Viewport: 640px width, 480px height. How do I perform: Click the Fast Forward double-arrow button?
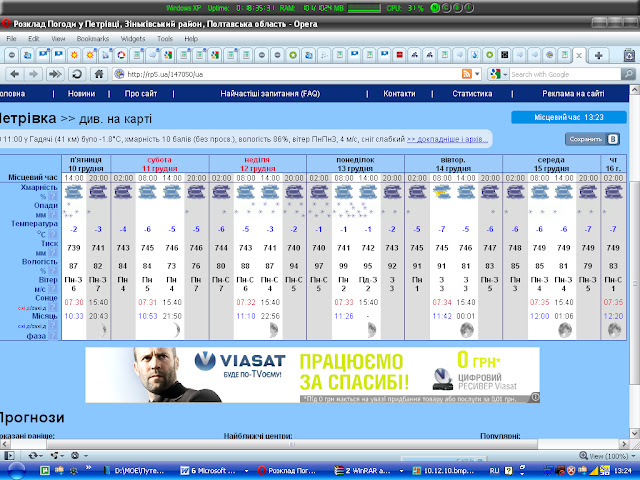pyautogui.click(x=55, y=74)
